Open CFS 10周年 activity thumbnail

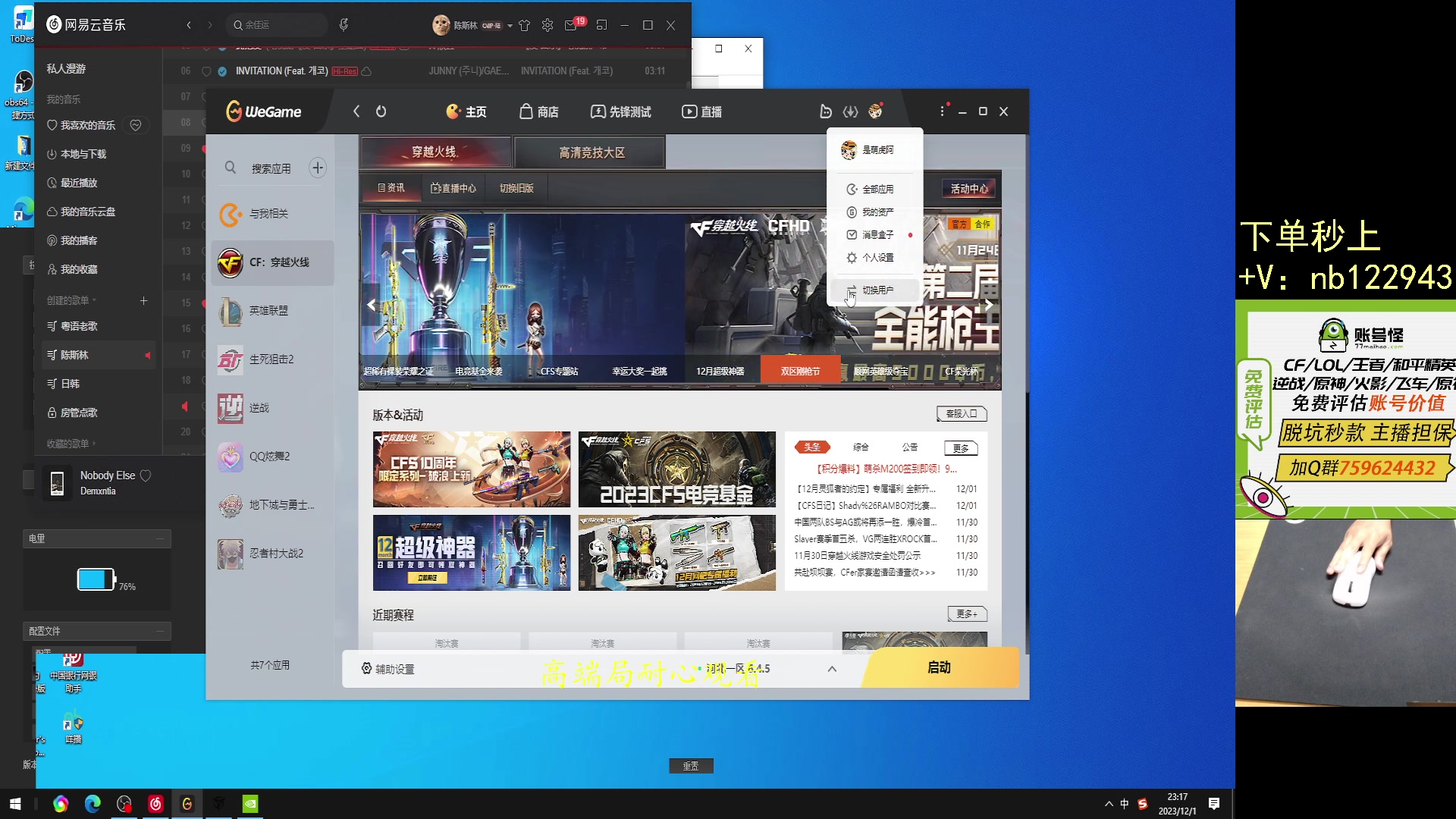coord(472,469)
